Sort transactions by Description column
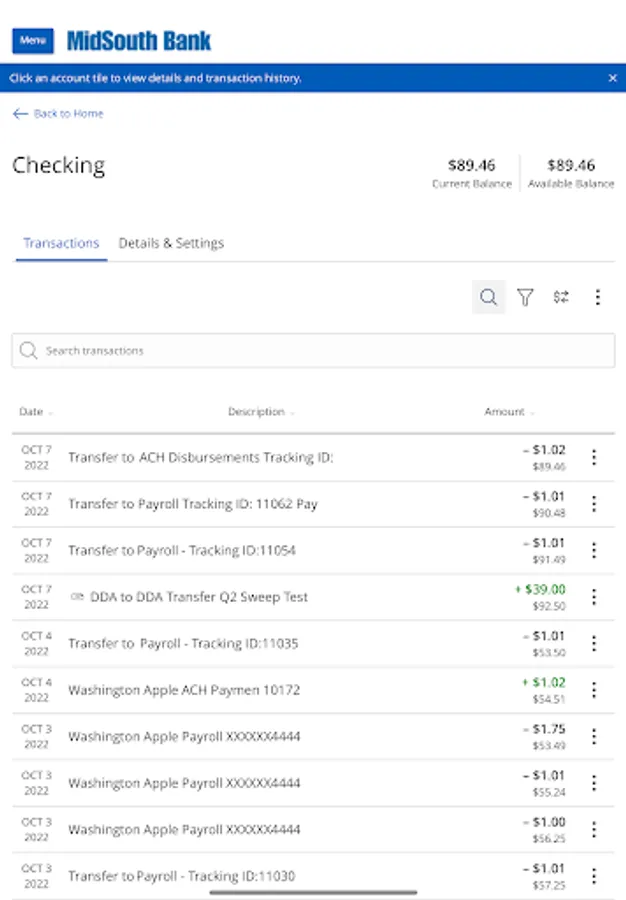 [260, 412]
